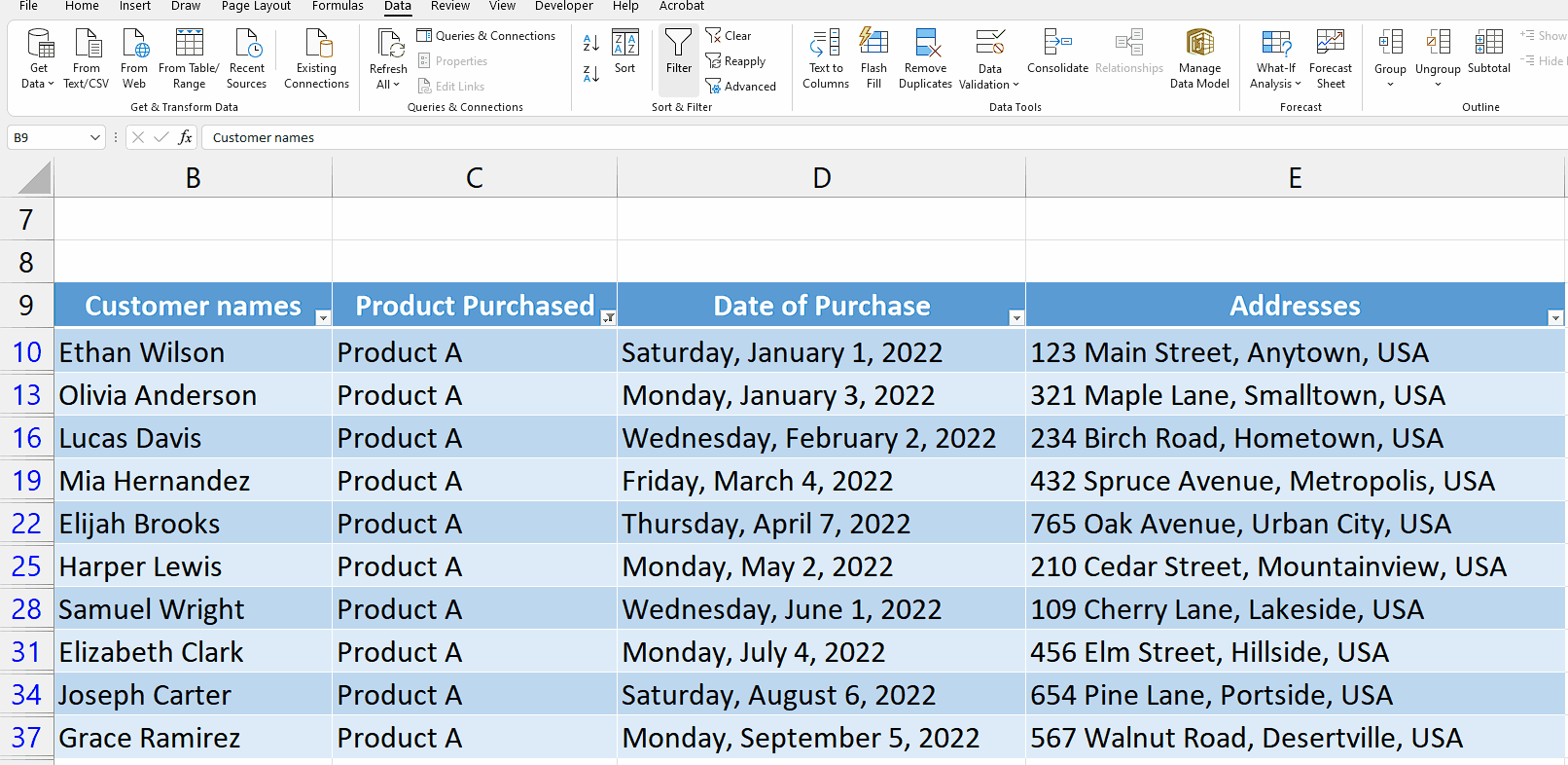Switch to the Page Layout tab
The width and height of the screenshot is (1568, 765).
pos(256,6)
